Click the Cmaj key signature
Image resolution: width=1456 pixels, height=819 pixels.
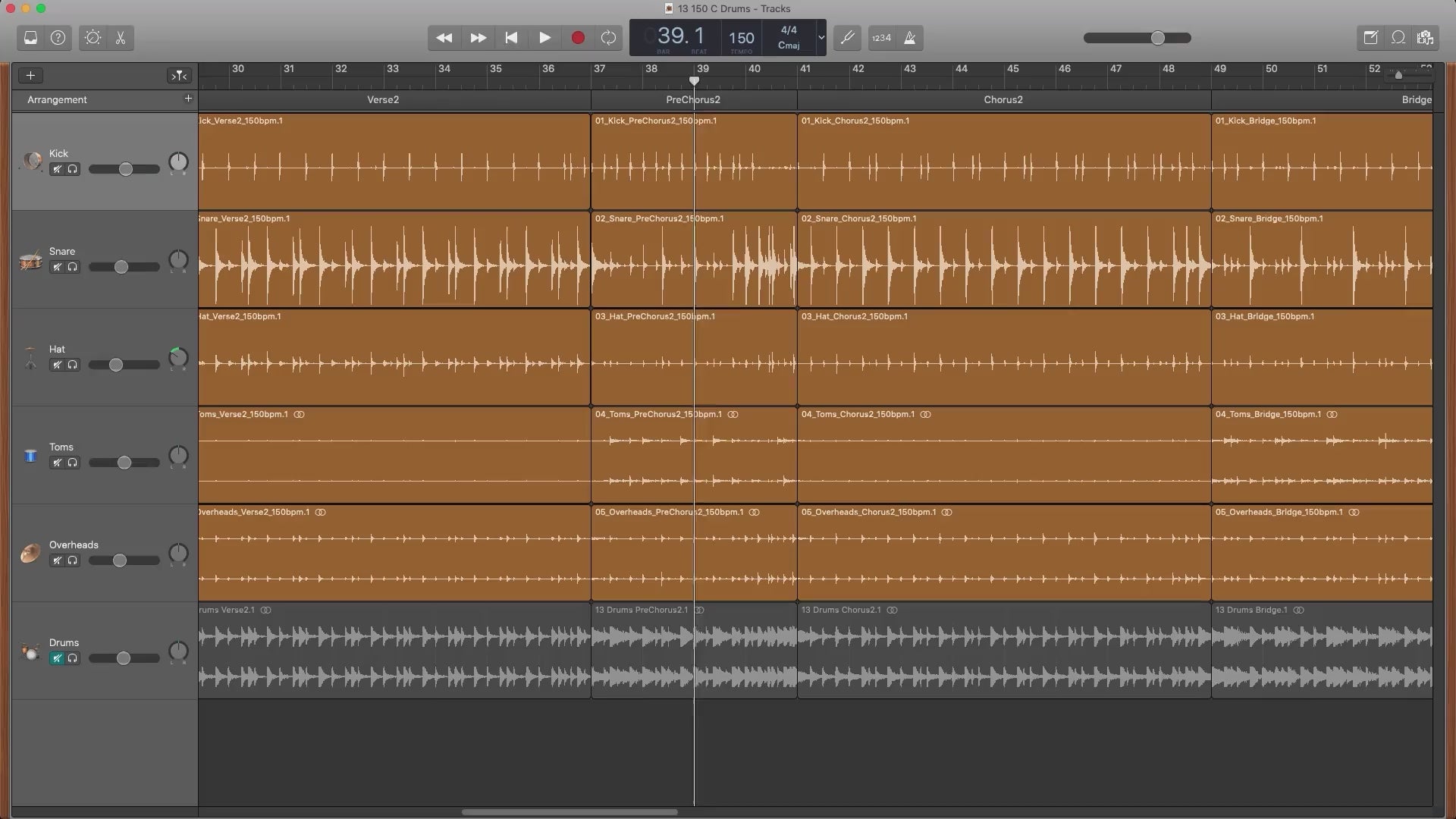click(789, 45)
